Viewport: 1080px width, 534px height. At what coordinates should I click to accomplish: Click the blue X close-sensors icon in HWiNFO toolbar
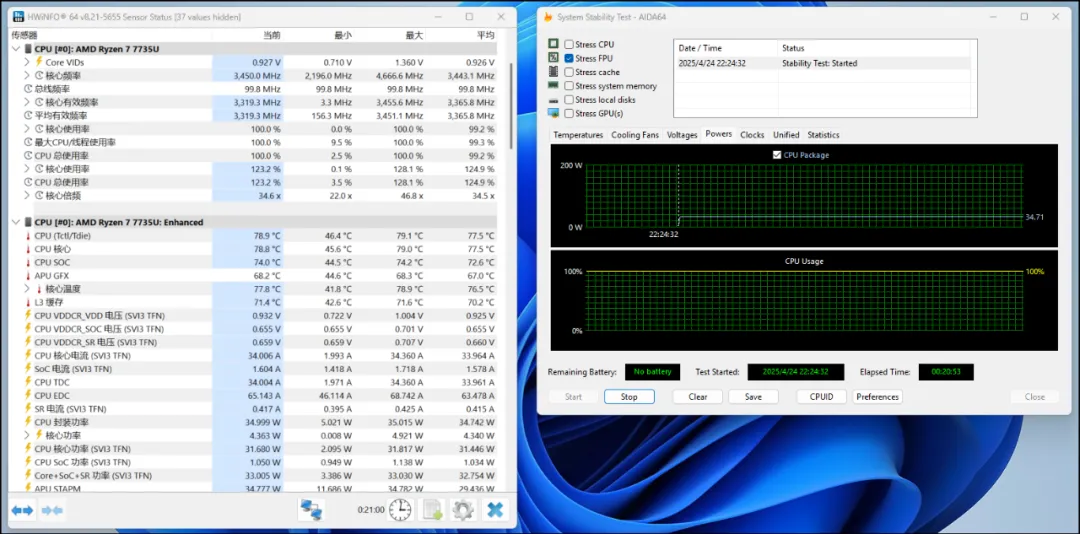[495, 511]
